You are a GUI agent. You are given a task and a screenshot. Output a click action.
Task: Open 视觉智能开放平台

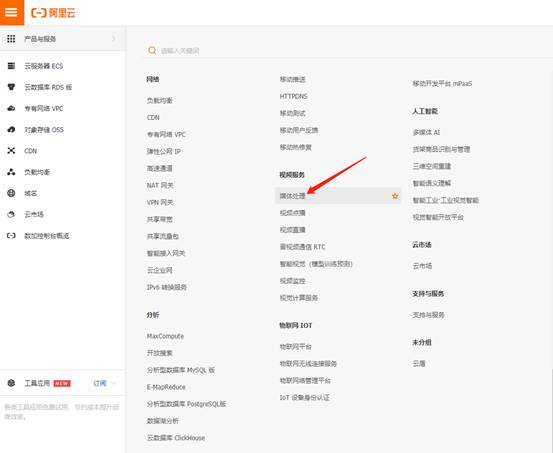[438, 217]
